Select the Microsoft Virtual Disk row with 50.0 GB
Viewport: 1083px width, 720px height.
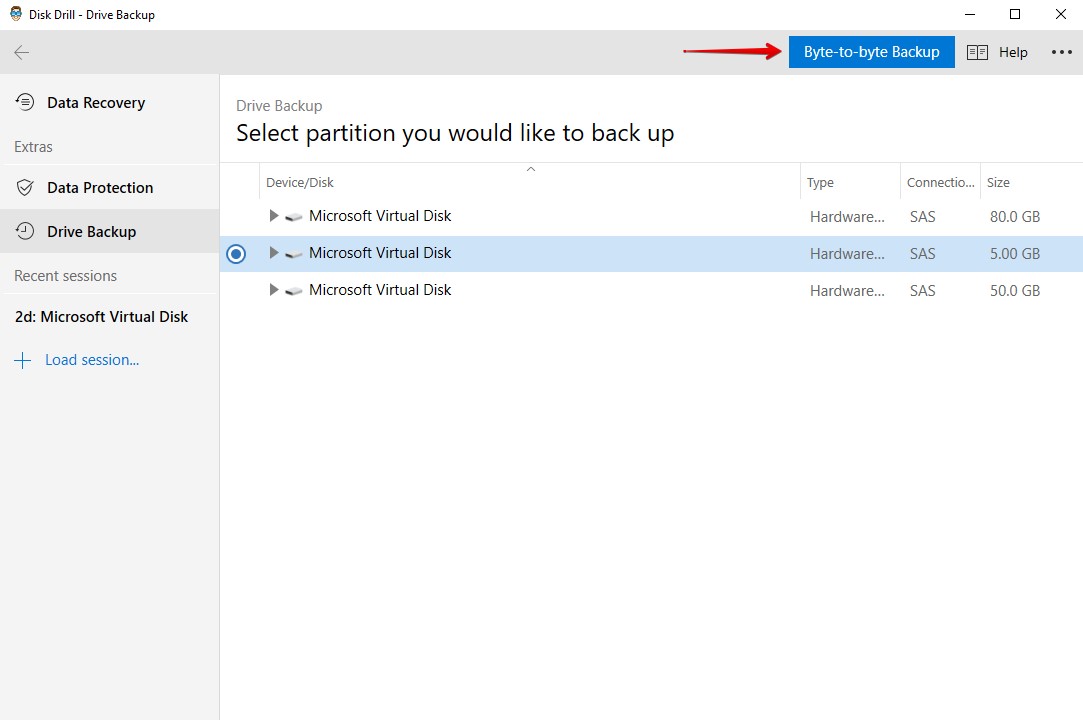(x=651, y=290)
